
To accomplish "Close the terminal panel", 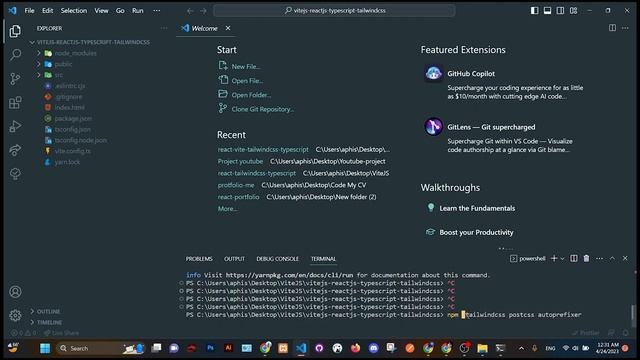I will [x=625, y=258].
